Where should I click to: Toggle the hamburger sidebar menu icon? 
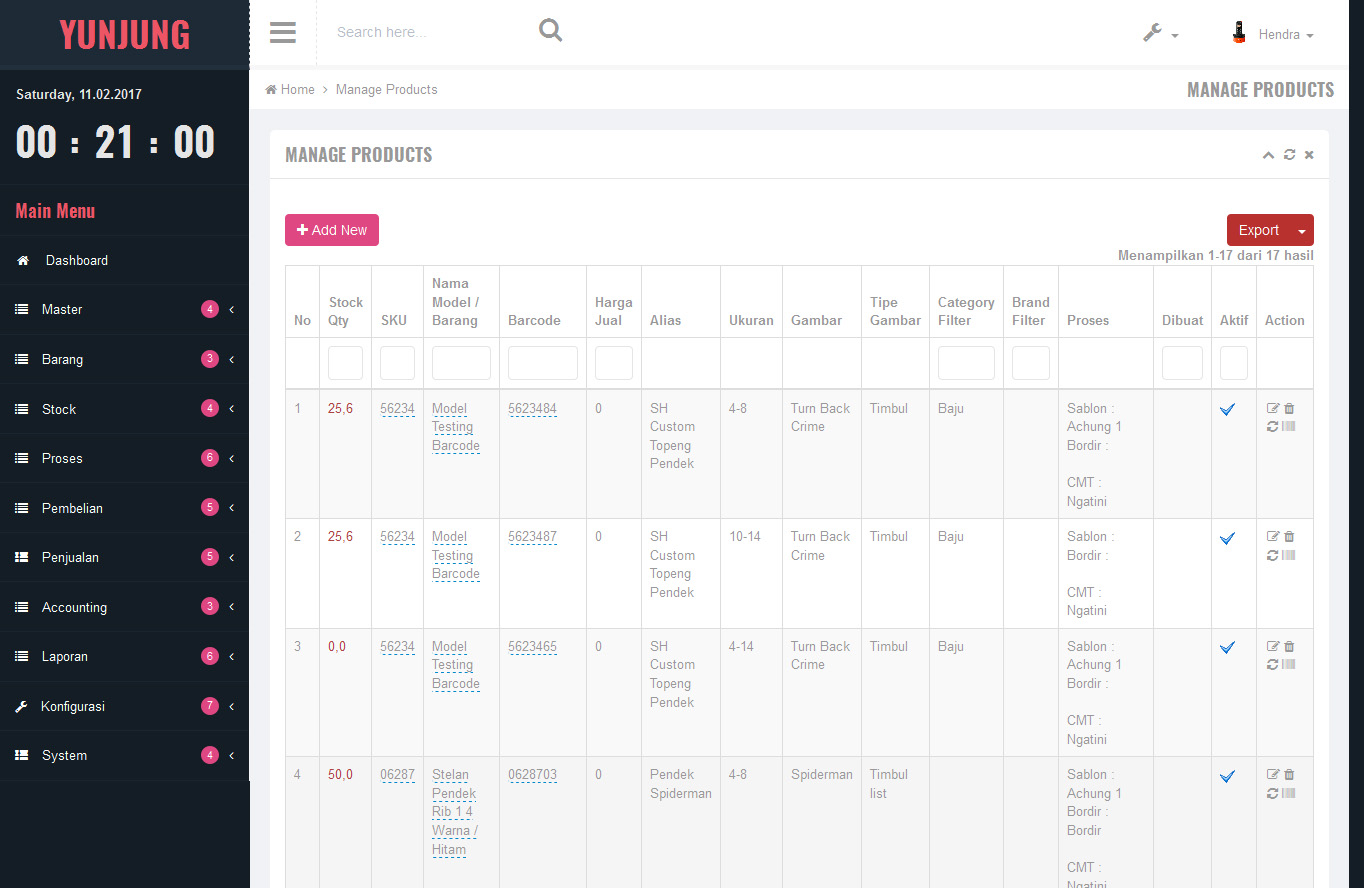tap(283, 33)
